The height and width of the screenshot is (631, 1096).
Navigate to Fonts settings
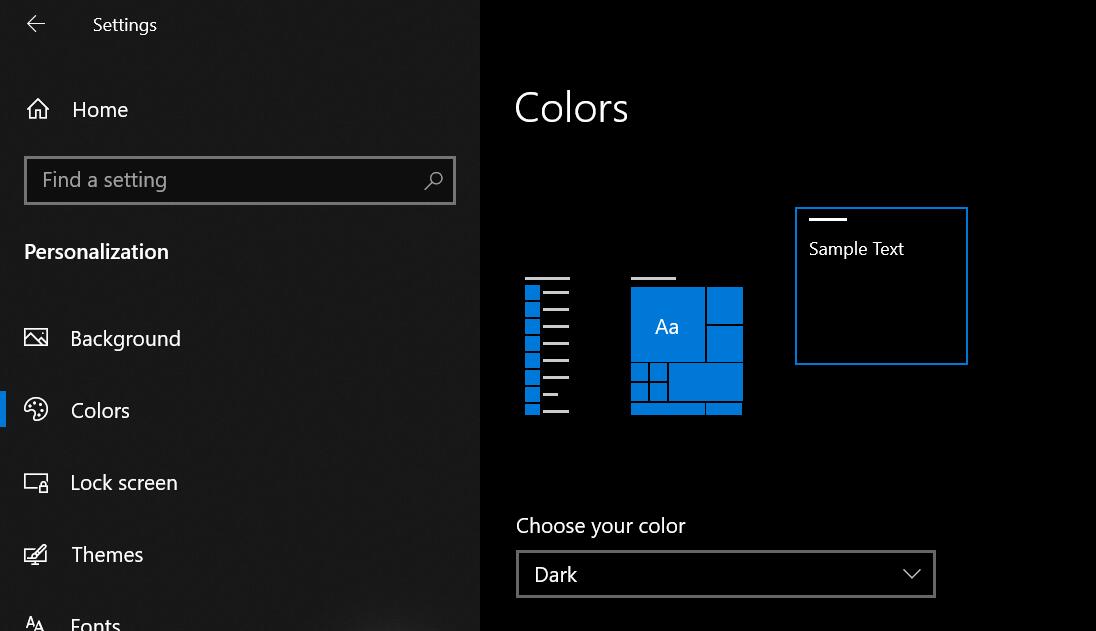coord(95,623)
